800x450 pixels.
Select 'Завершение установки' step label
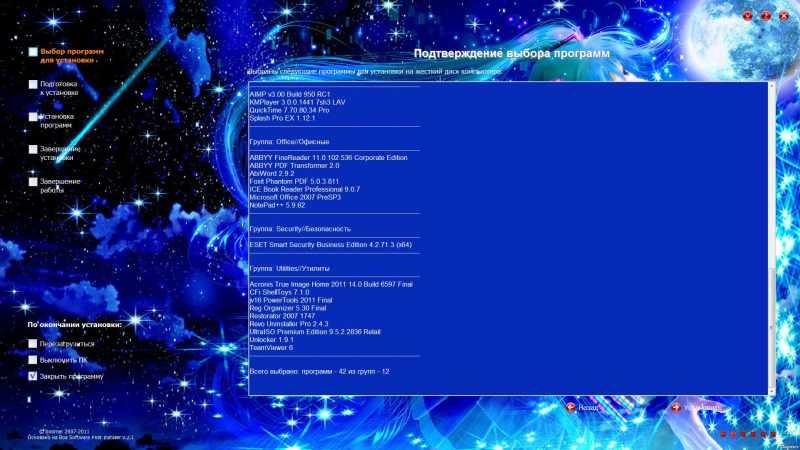pos(60,154)
